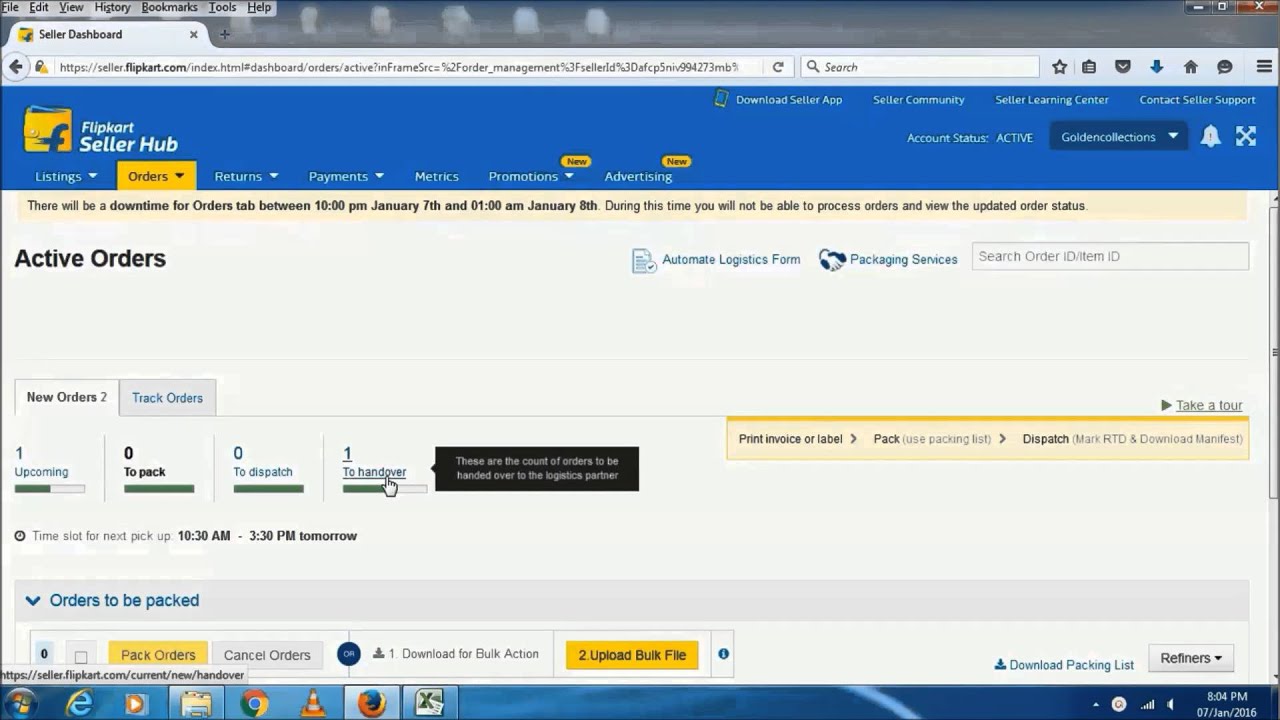
Task: Tick the select-all orders checkbox
Action: (x=81, y=657)
